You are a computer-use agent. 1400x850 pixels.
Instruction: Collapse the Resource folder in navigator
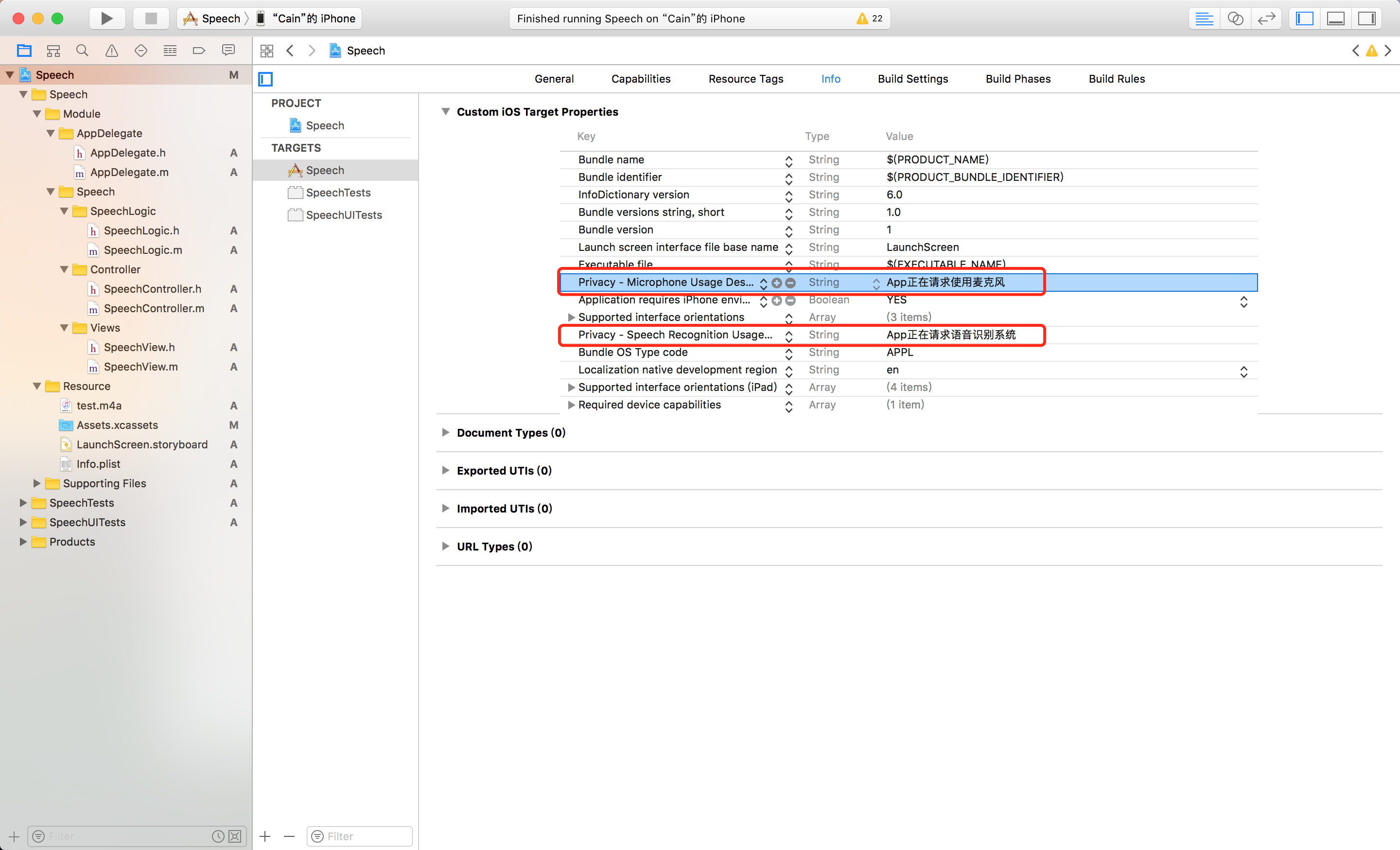click(37, 386)
